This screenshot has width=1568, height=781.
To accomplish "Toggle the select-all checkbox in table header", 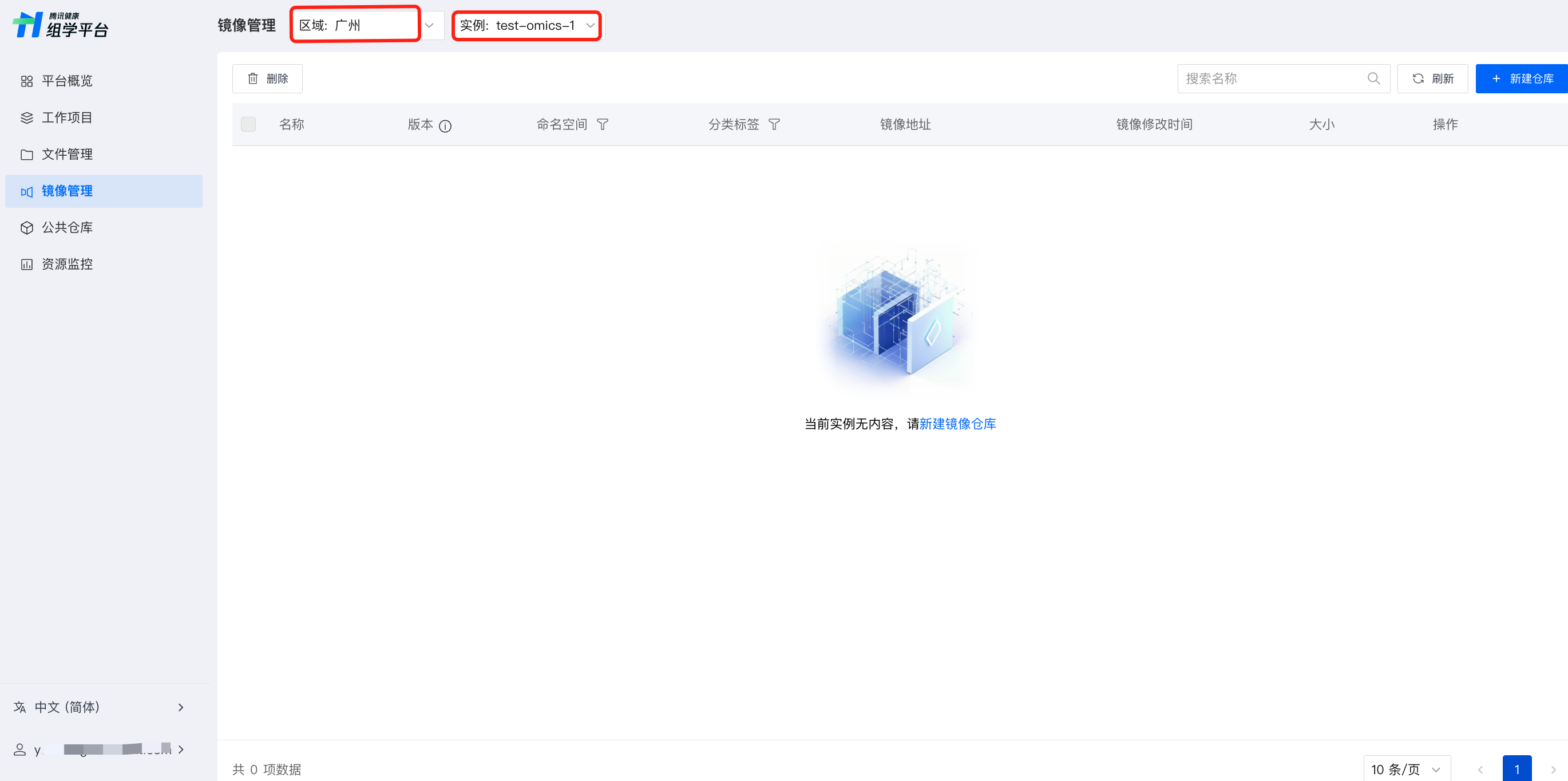I will pos(248,124).
